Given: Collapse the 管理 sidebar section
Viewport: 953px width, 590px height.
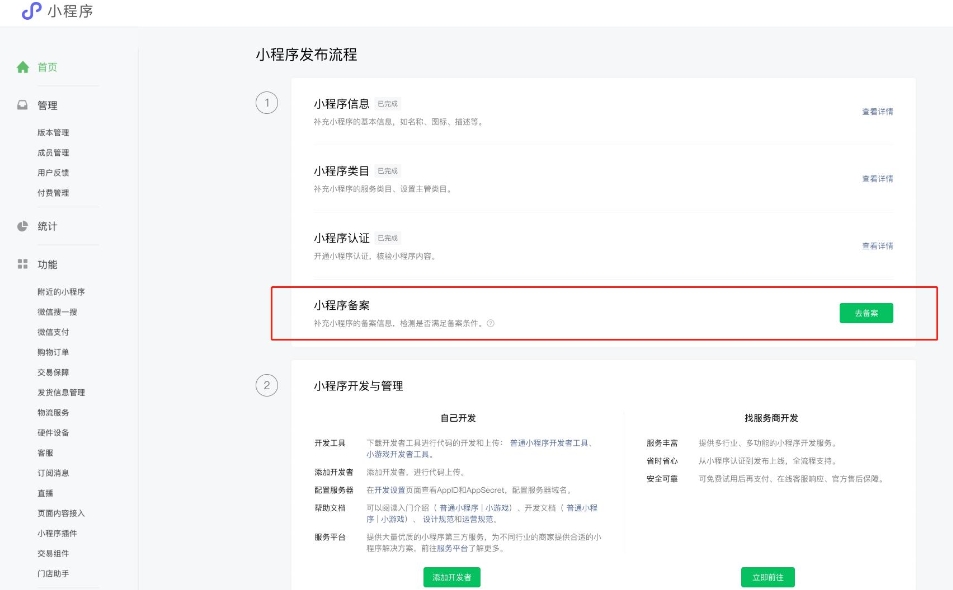Looking at the screenshot, I should [x=48, y=104].
